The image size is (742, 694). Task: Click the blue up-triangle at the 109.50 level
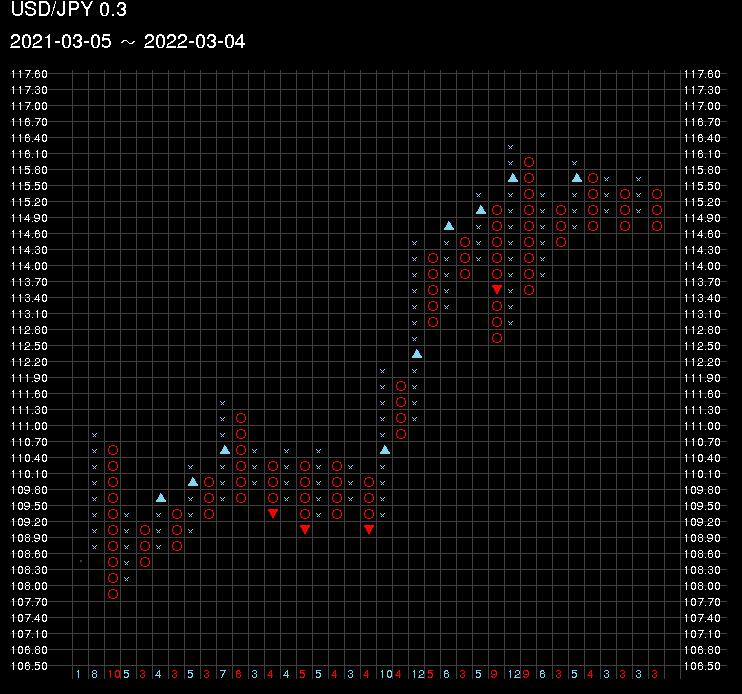161,497
